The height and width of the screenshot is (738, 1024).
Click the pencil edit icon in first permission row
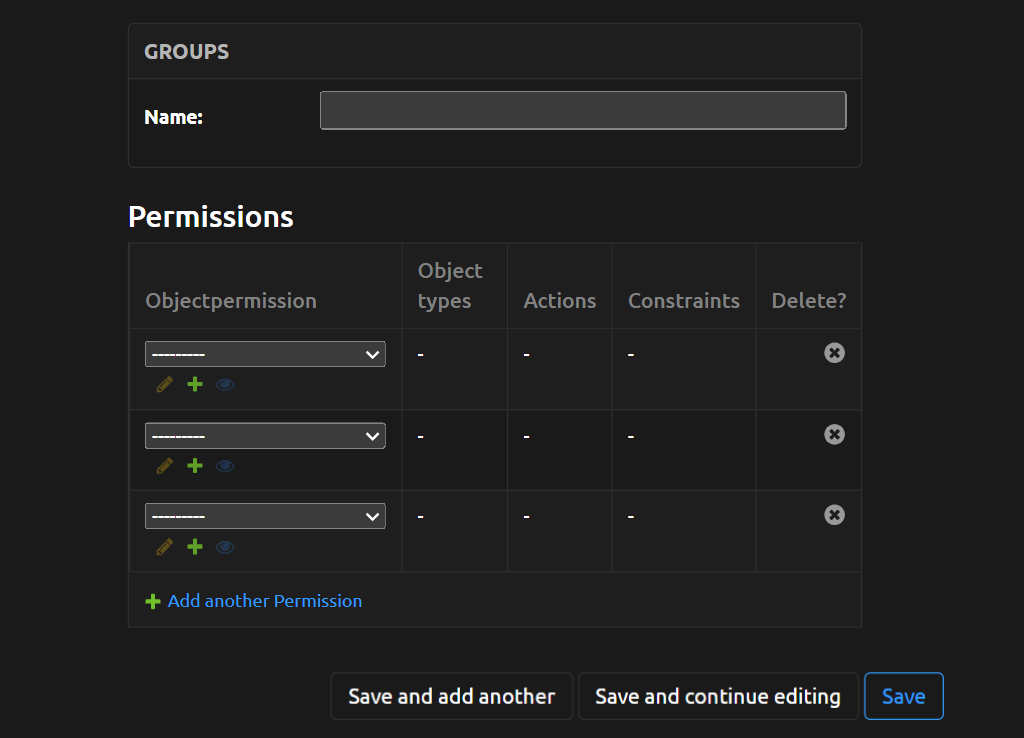pos(165,384)
